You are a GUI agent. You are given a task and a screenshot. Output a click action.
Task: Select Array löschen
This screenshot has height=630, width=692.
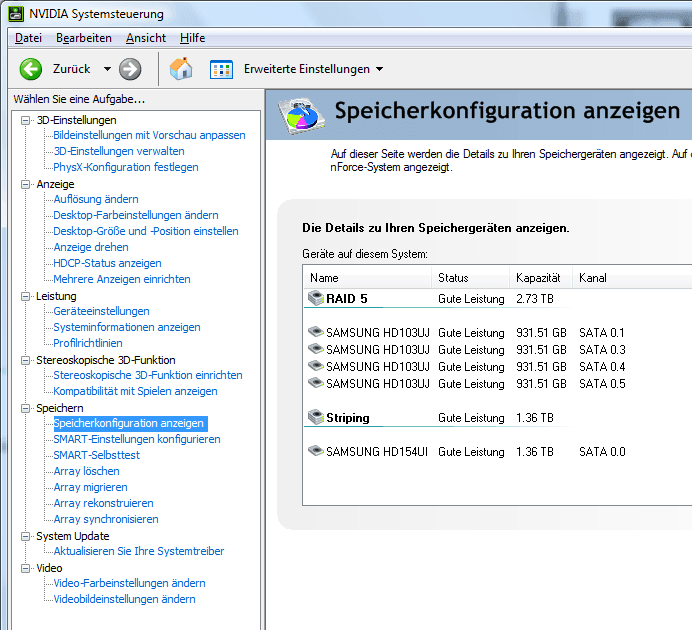point(86,471)
